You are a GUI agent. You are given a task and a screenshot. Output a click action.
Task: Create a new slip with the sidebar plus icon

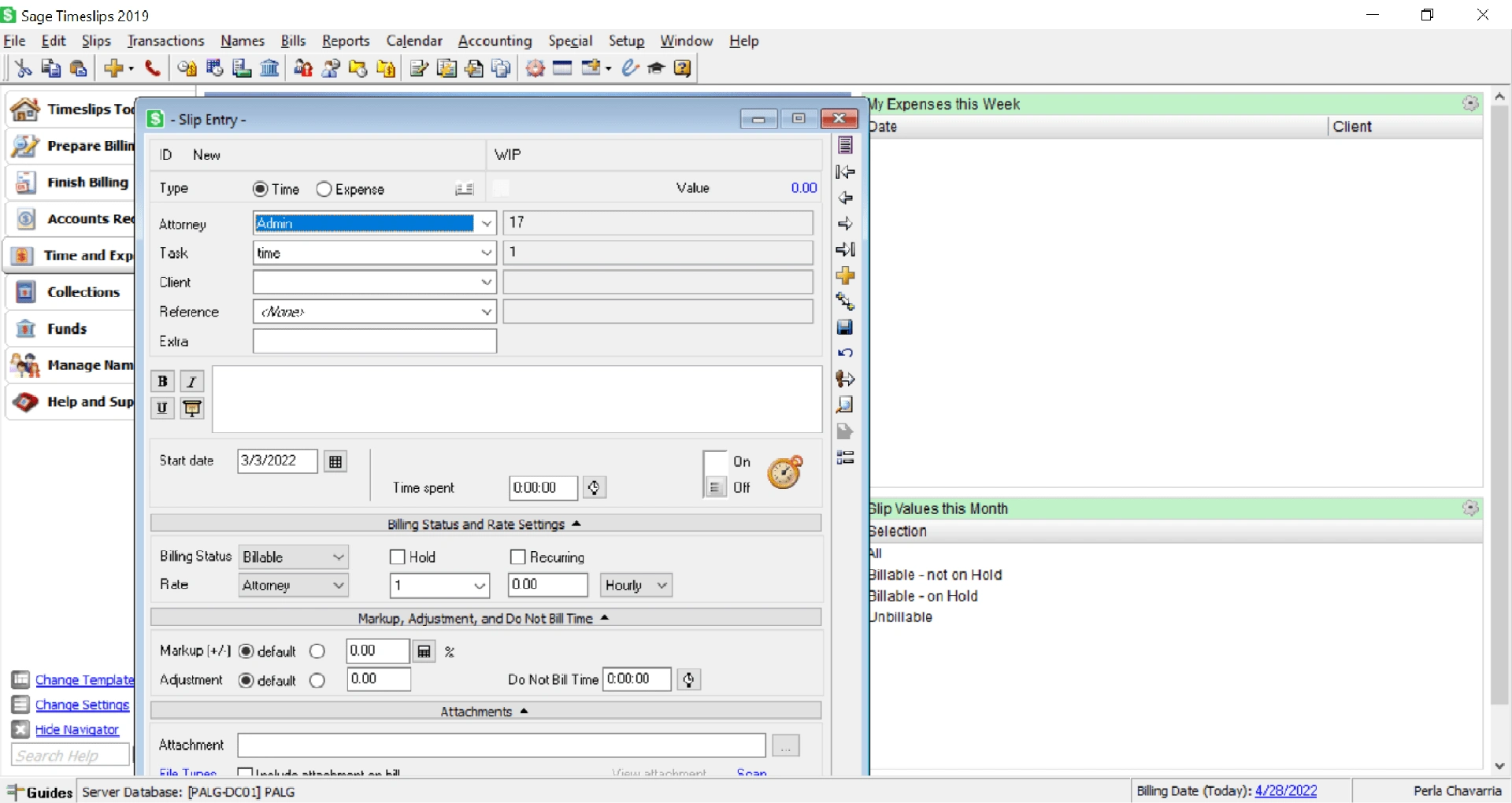[845, 276]
